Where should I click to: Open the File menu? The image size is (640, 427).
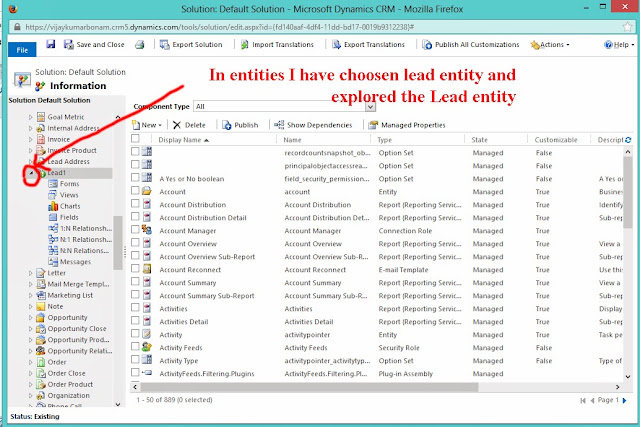click(22, 49)
